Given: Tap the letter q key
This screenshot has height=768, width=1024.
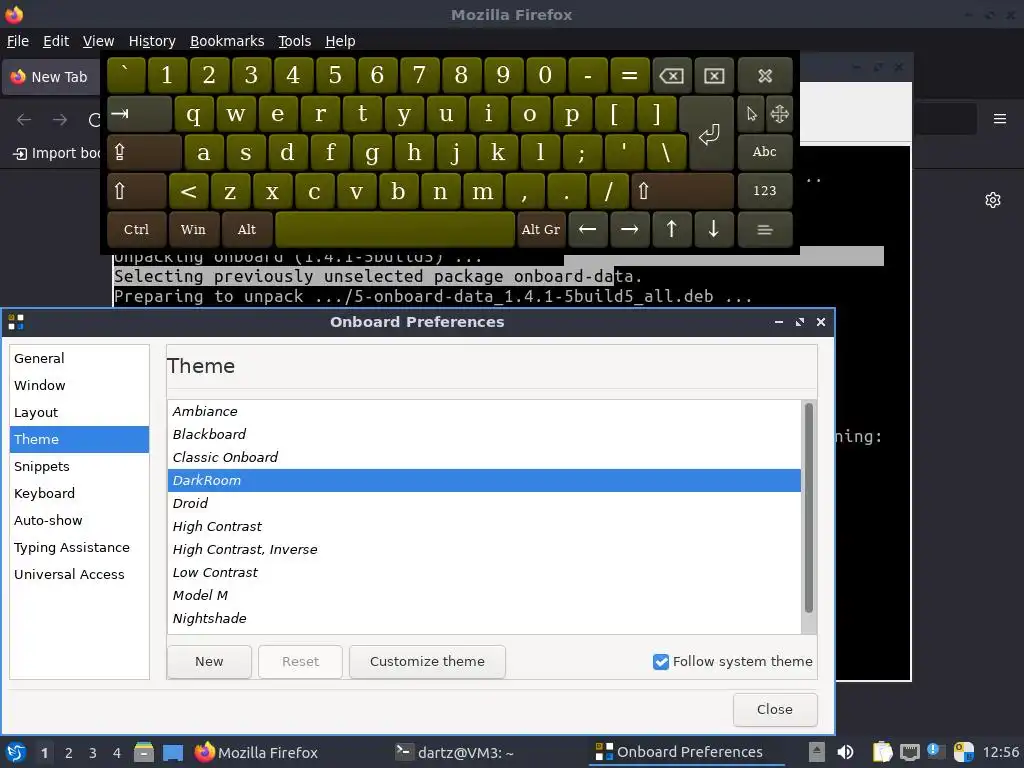Looking at the screenshot, I should click(x=193, y=114).
